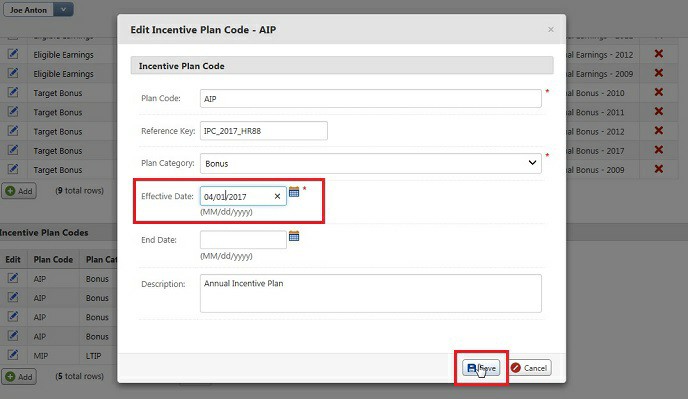The image size is (688, 399).
Task: Edit the first Eligible Earnings row
Action: click(x=13, y=54)
